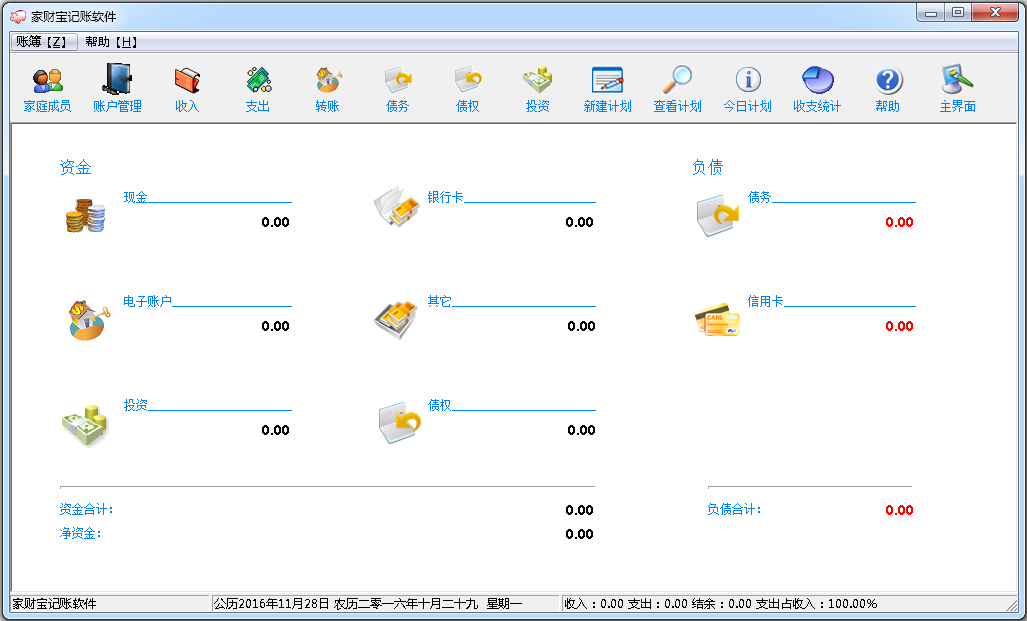The width and height of the screenshot is (1027, 621).
Task: Open the 帮助 [H] menu
Action: [111, 42]
